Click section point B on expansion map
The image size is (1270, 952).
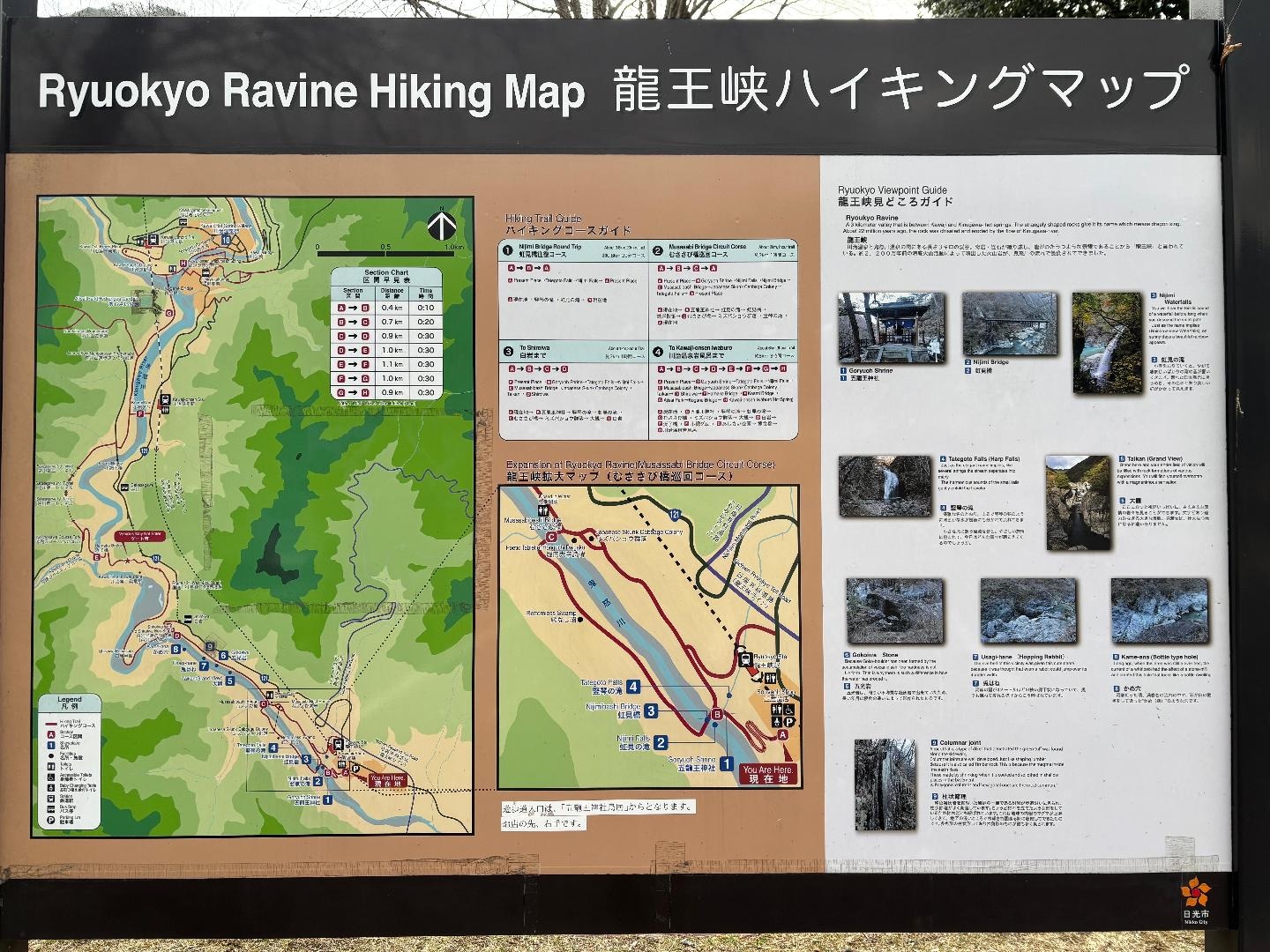click(x=717, y=714)
